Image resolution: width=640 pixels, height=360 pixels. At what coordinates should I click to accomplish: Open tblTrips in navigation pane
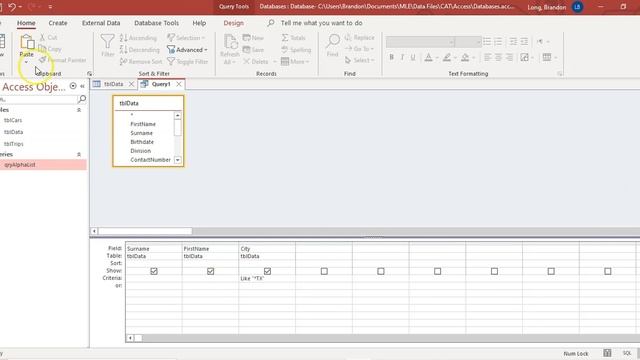click(x=13, y=144)
